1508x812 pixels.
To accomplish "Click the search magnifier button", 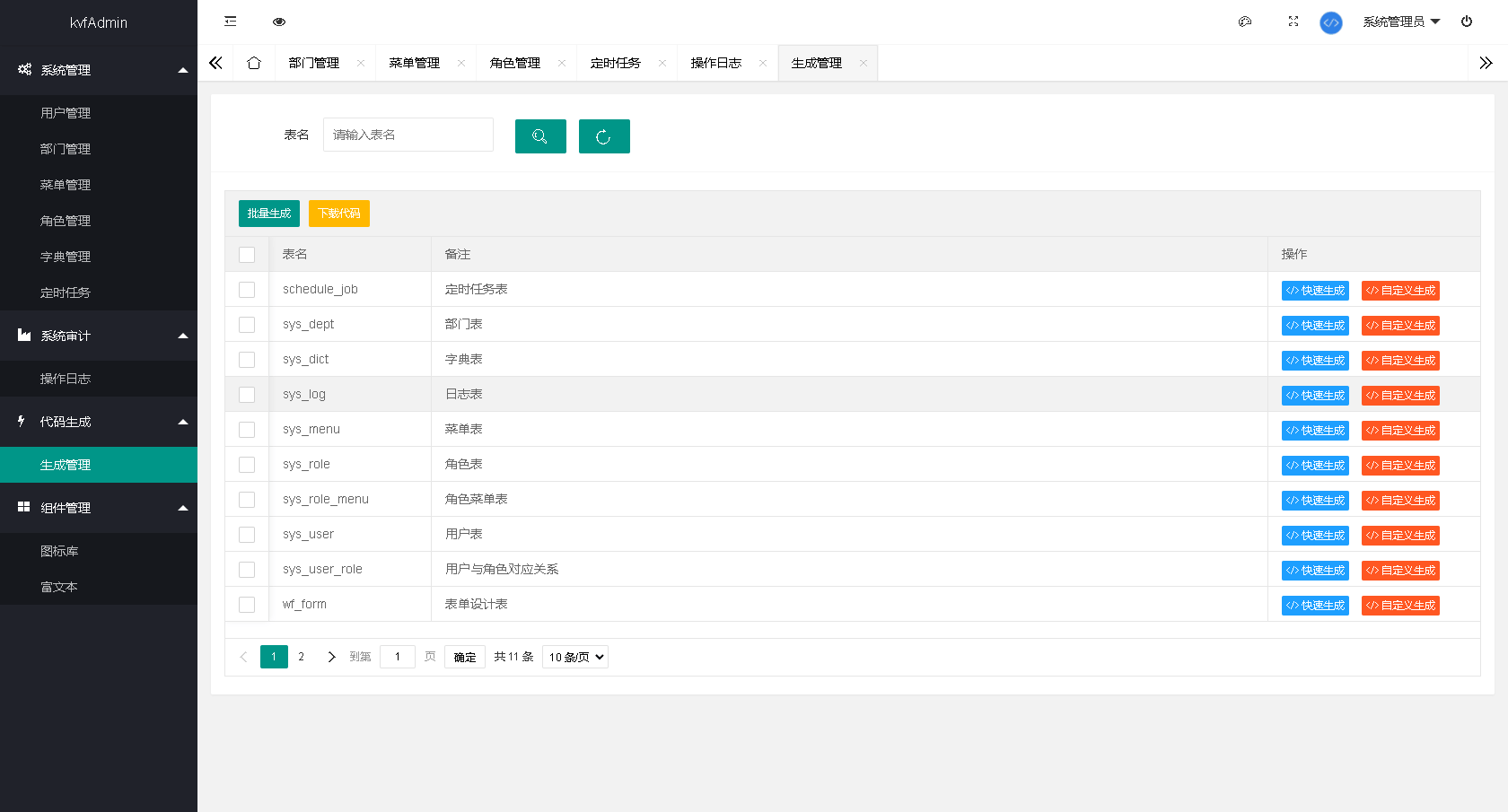I will pos(539,135).
